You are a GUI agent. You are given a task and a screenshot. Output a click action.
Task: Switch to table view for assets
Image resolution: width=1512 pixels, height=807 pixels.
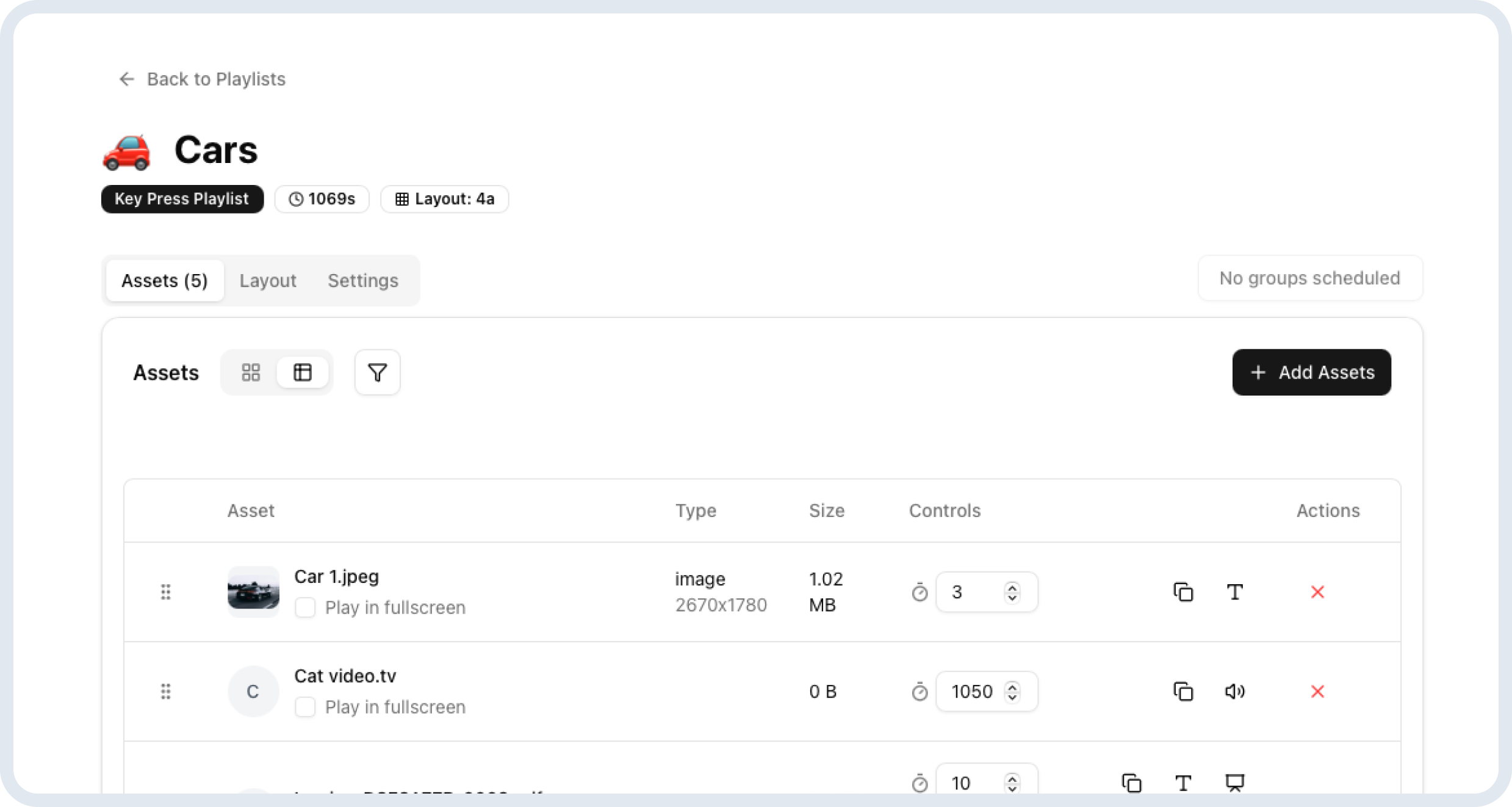pyautogui.click(x=303, y=372)
